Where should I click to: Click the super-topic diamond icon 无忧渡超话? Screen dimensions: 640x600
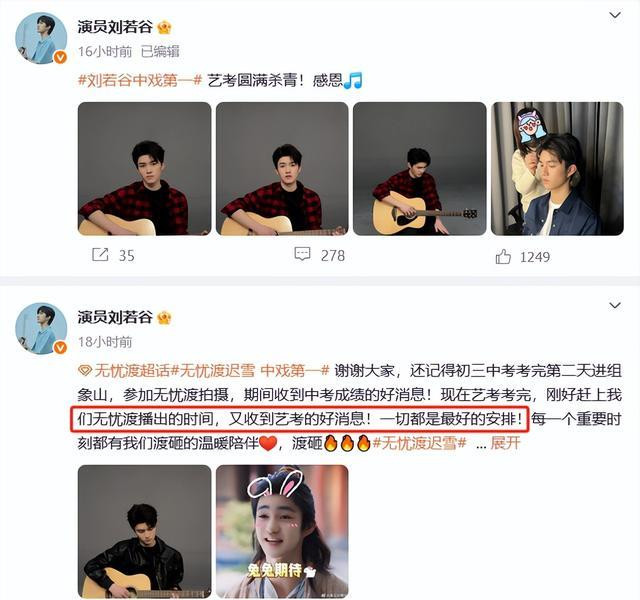coord(85,371)
